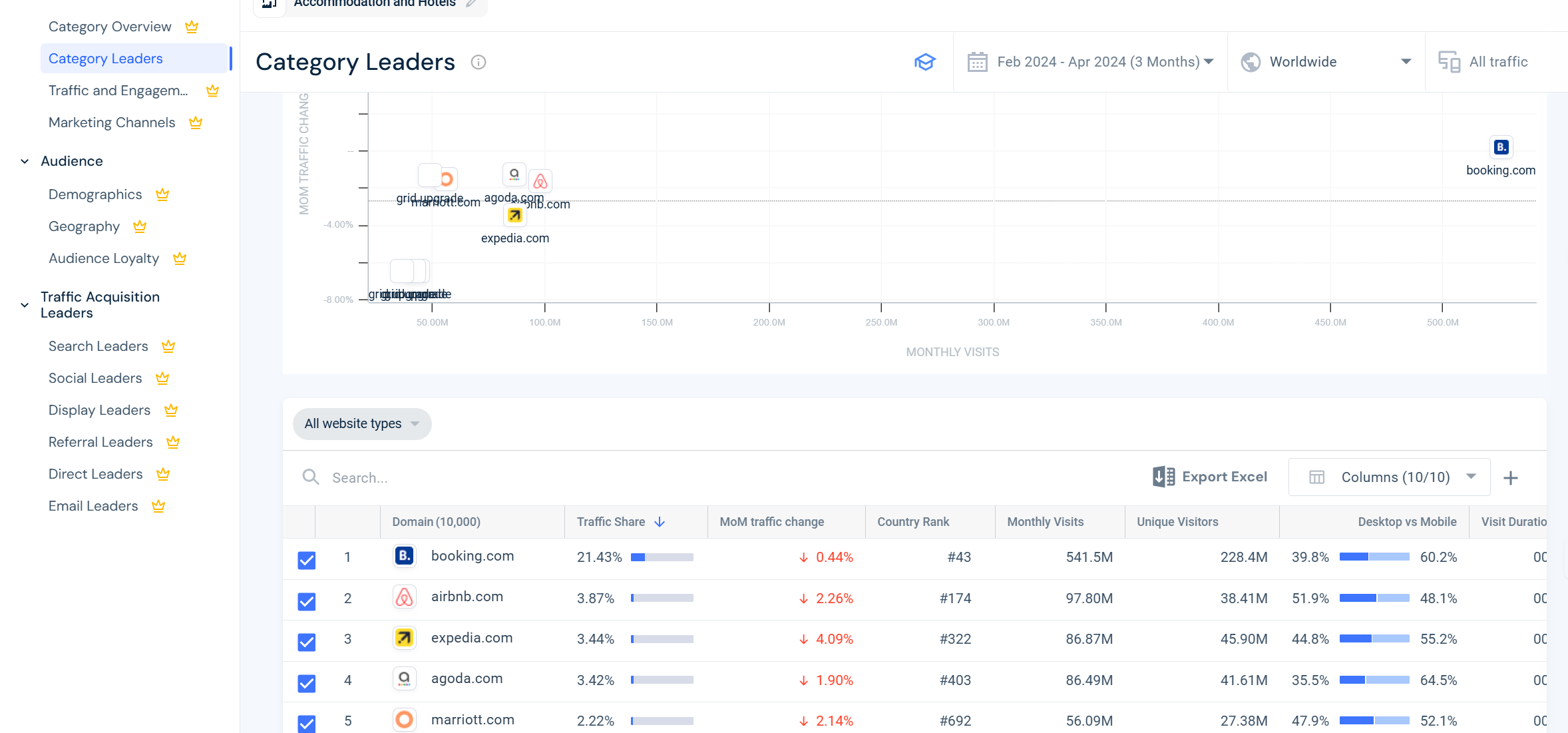Click the devices icon beside All traffic
1568x733 pixels.
1449,62
